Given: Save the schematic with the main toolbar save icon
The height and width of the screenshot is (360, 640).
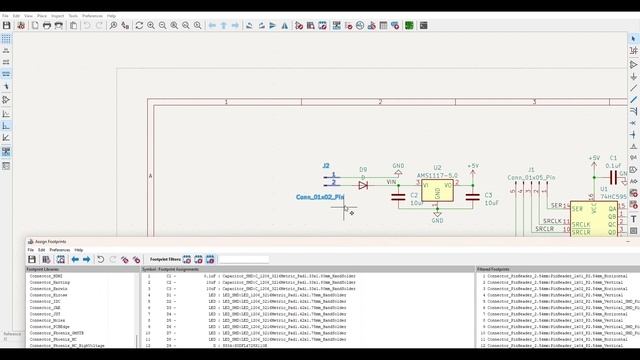Looking at the screenshot, I should tap(7, 25).
